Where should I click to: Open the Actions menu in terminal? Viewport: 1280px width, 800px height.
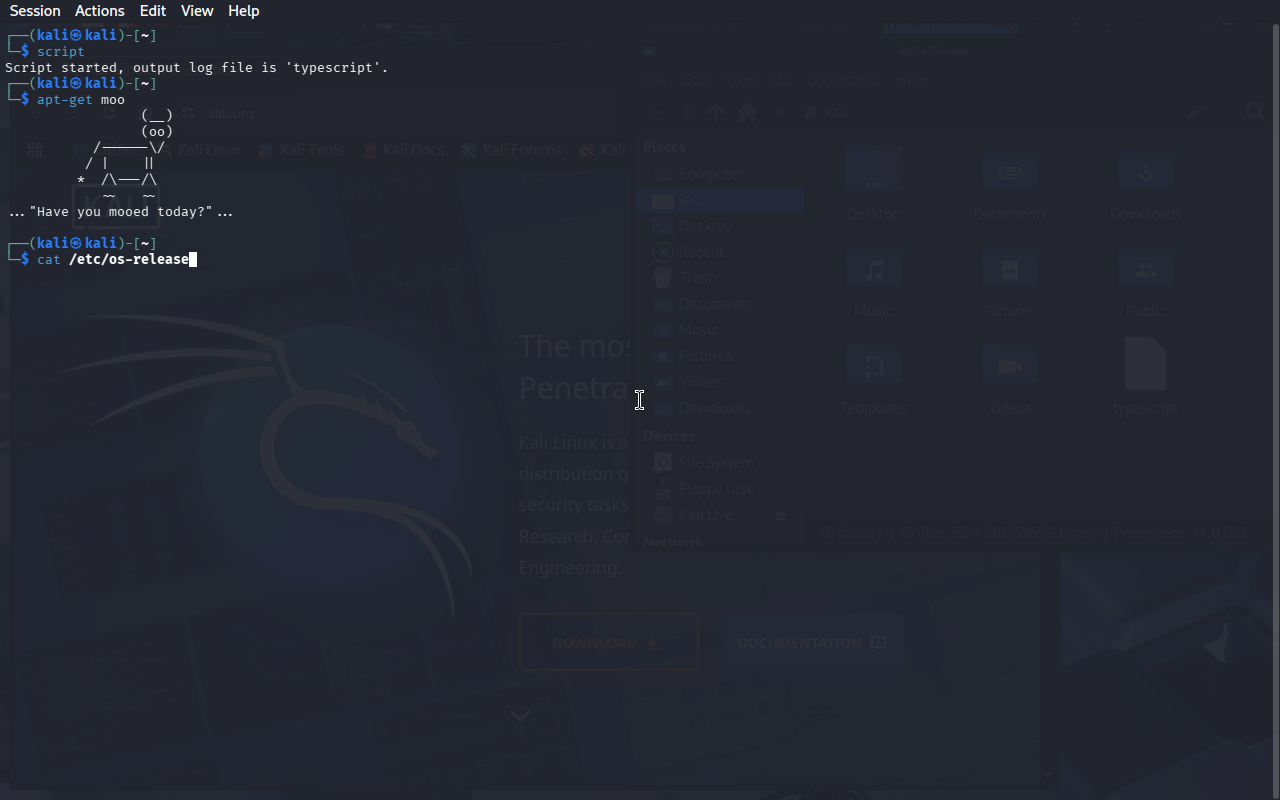[100, 11]
